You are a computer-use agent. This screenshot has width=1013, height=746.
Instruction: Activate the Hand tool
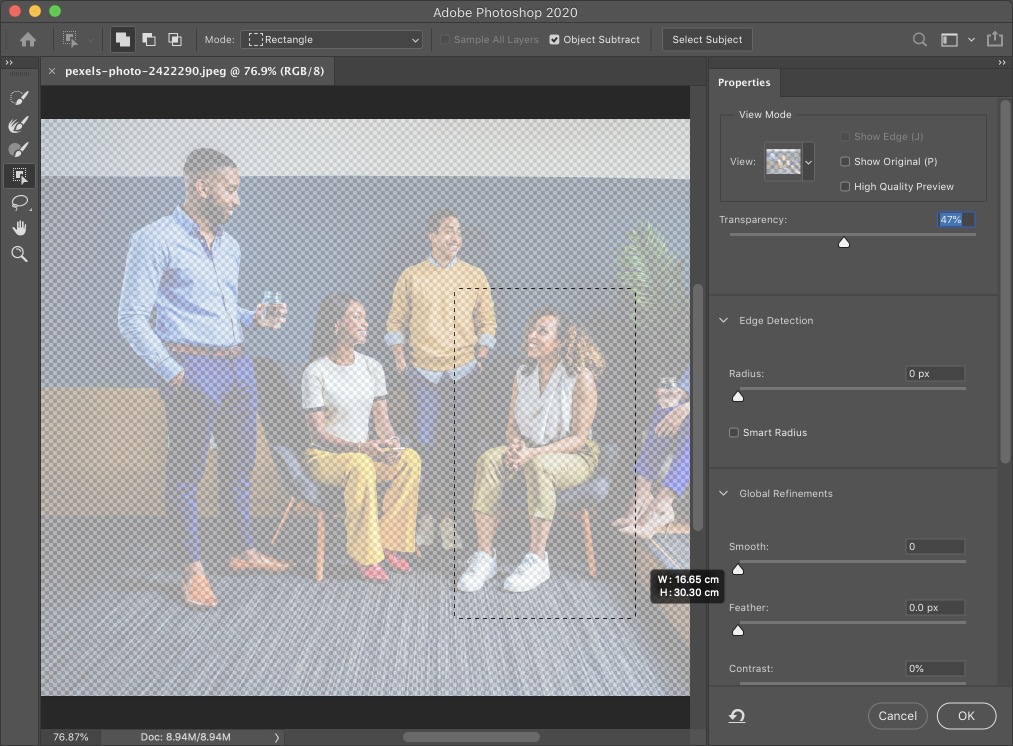pyautogui.click(x=19, y=228)
